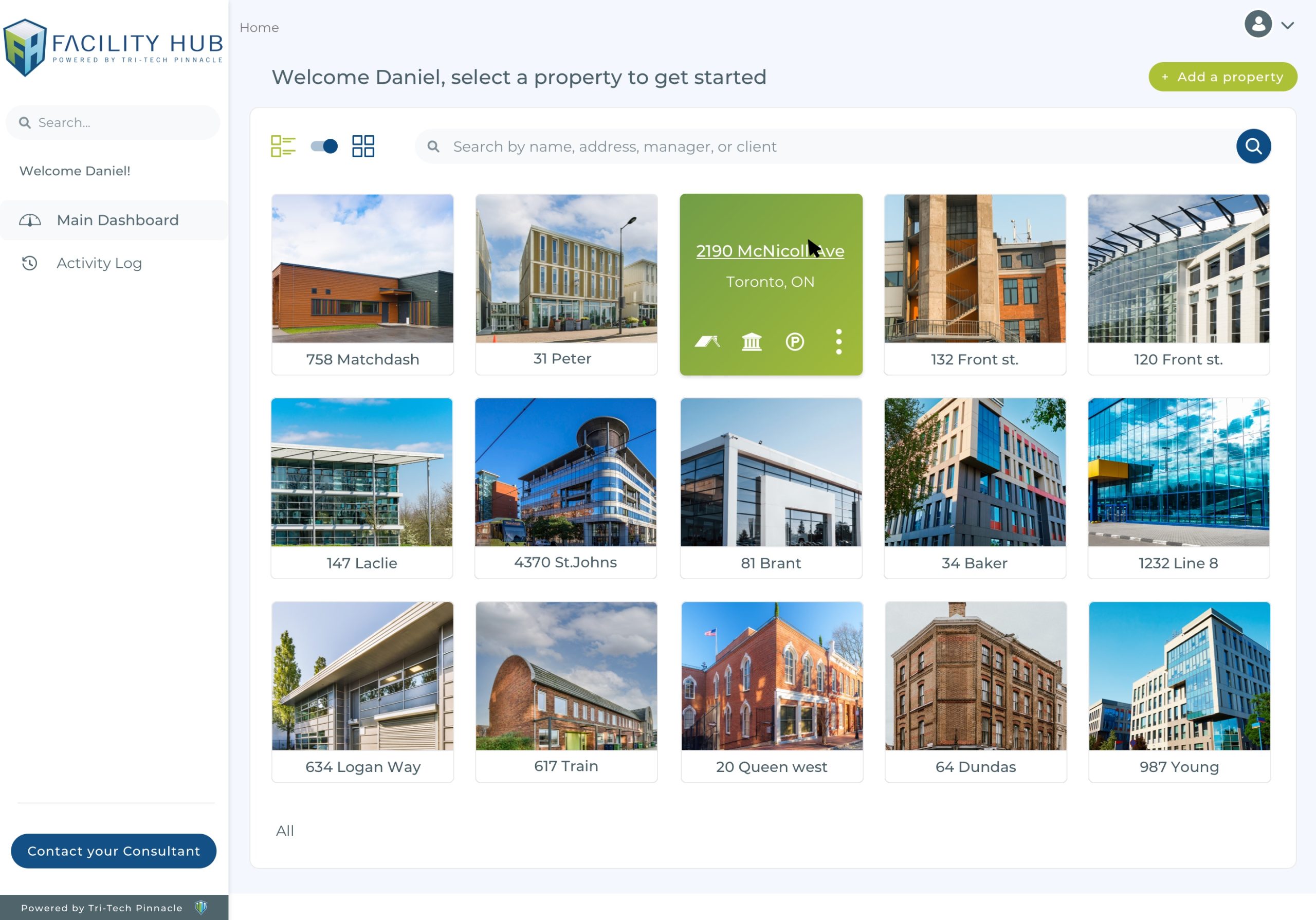This screenshot has width=1316, height=920.
Task: Click the parking icon on McNicoll card
Action: [794, 342]
